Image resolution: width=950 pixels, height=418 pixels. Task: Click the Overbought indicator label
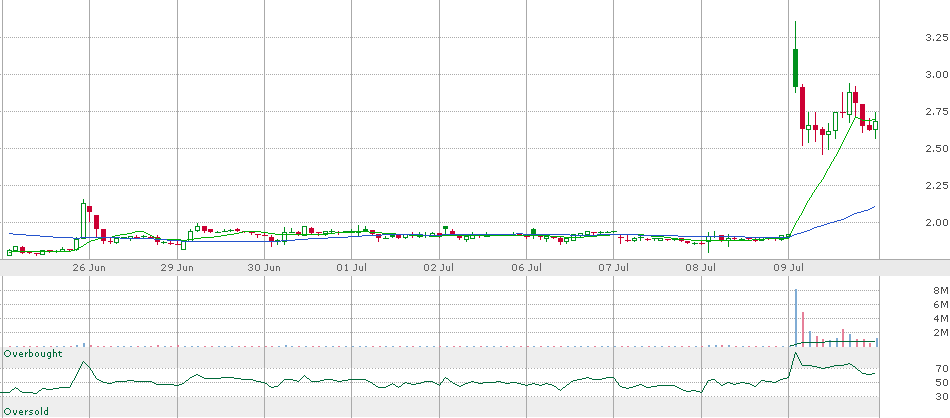(x=33, y=353)
